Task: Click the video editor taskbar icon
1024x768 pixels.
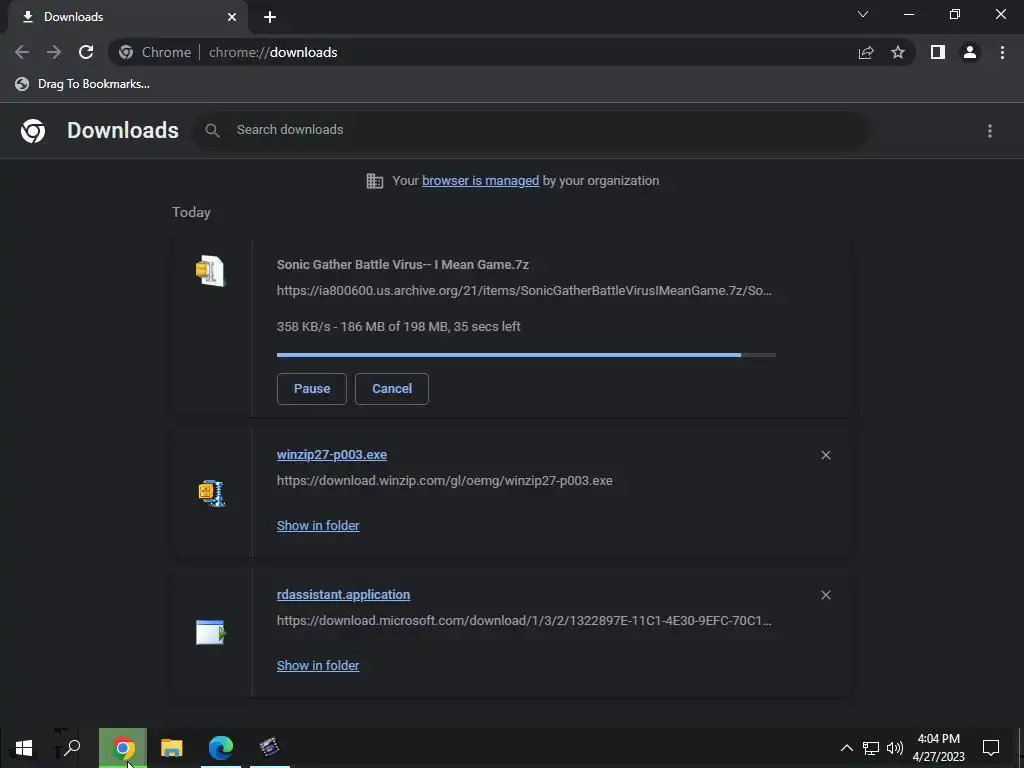Action: 270,748
